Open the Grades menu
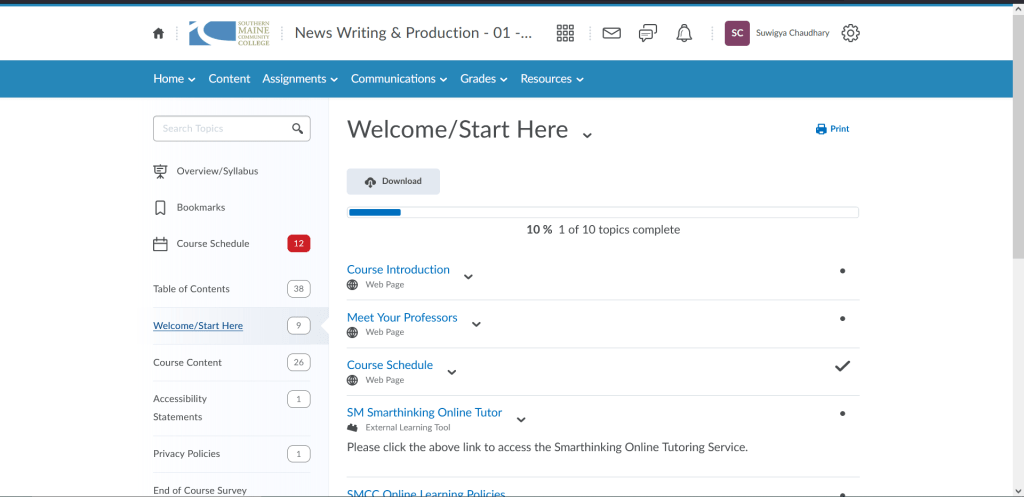 tap(483, 79)
